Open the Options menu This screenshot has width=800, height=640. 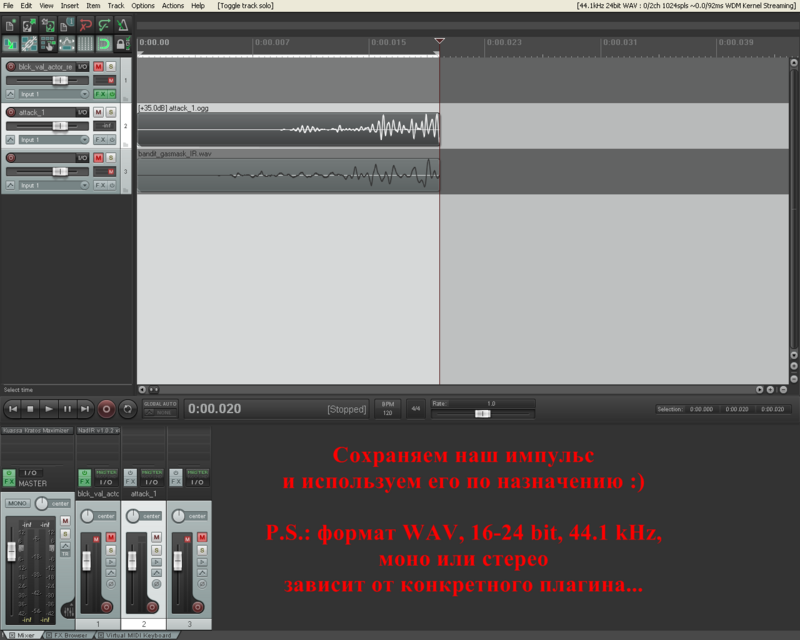coord(143,5)
